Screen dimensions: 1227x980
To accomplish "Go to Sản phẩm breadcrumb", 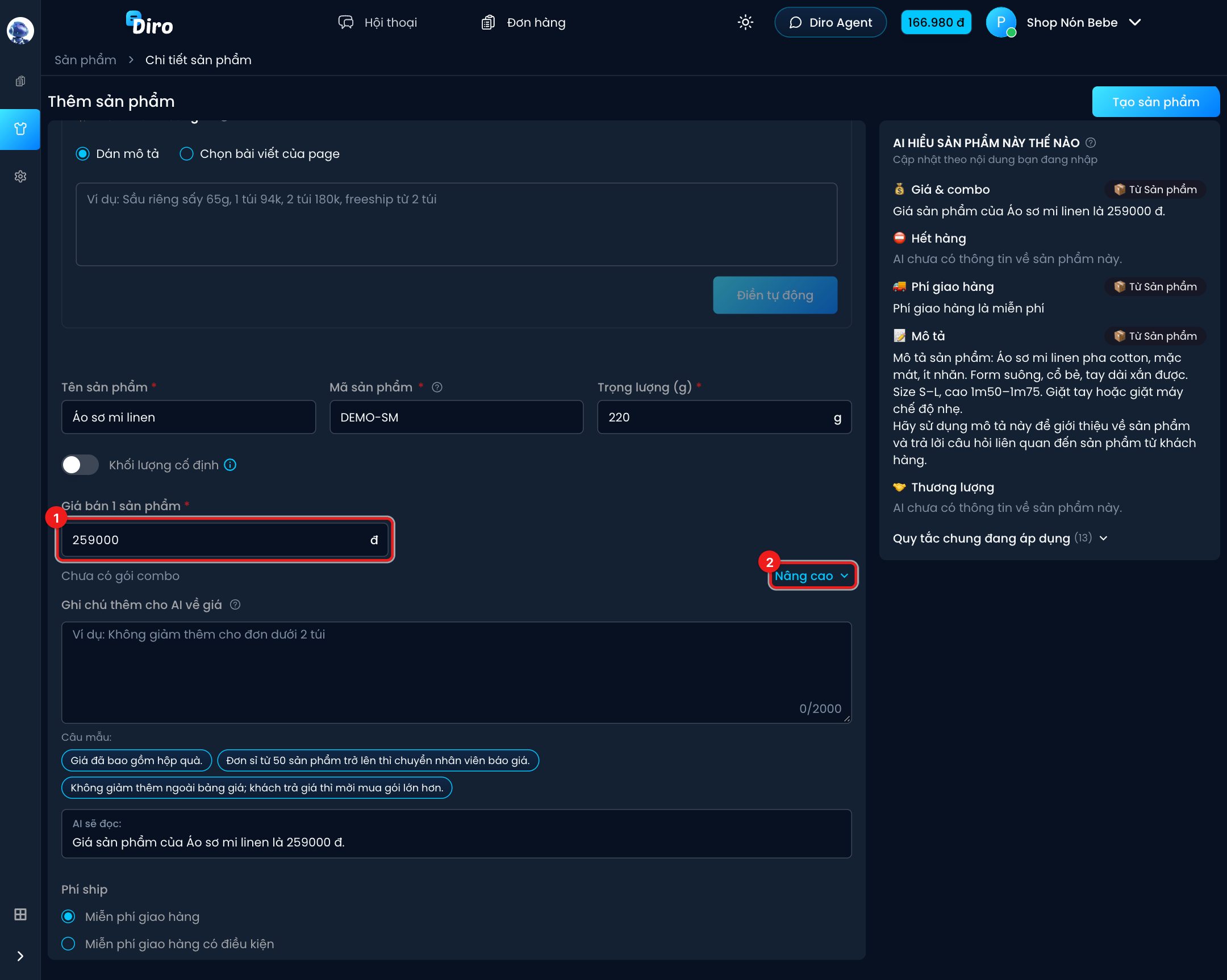I will 85,60.
